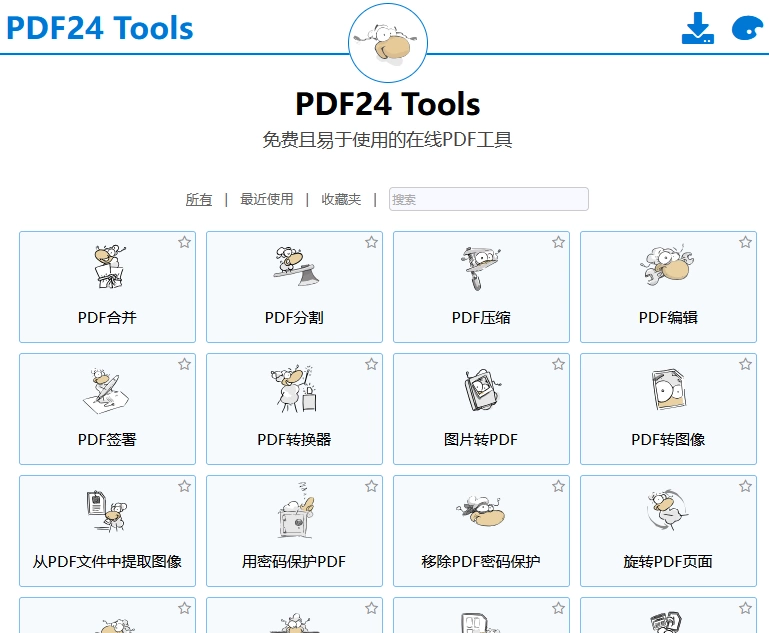Image resolution: width=769 pixels, height=633 pixels.
Task: Favorite PDF合并 with its star
Action: pyautogui.click(x=184, y=242)
